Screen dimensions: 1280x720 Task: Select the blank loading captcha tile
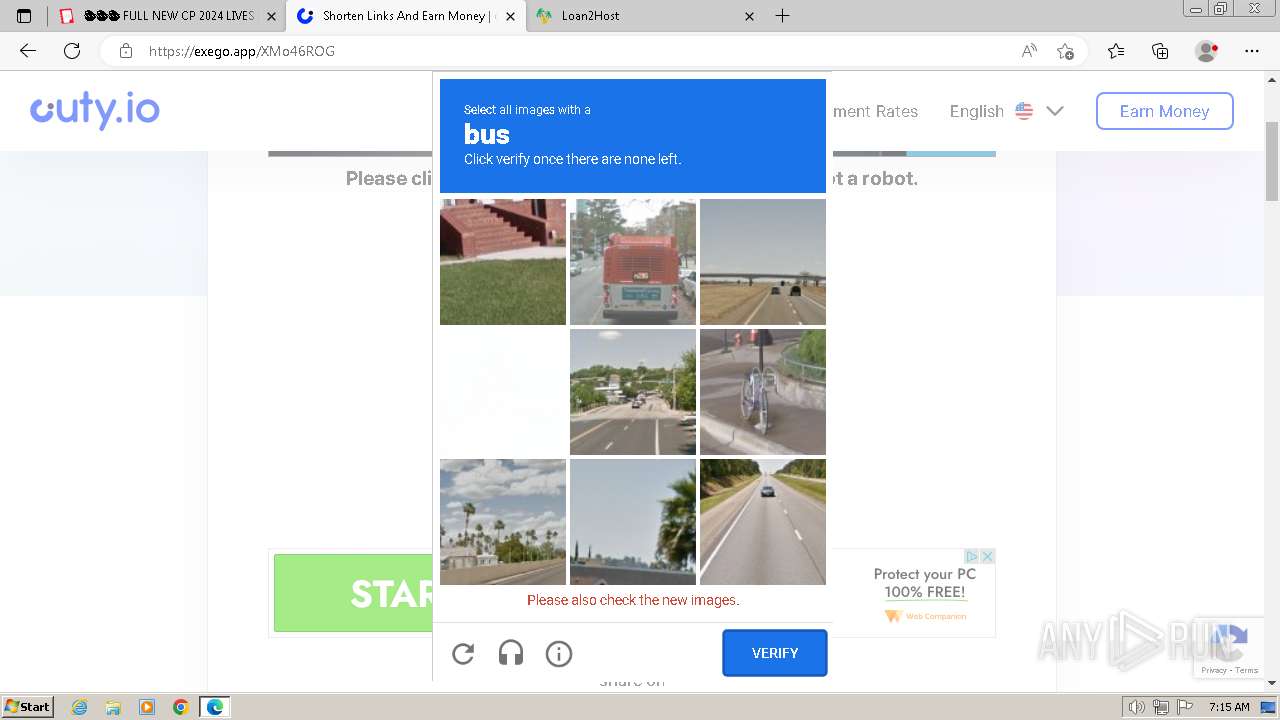pyautogui.click(x=503, y=392)
